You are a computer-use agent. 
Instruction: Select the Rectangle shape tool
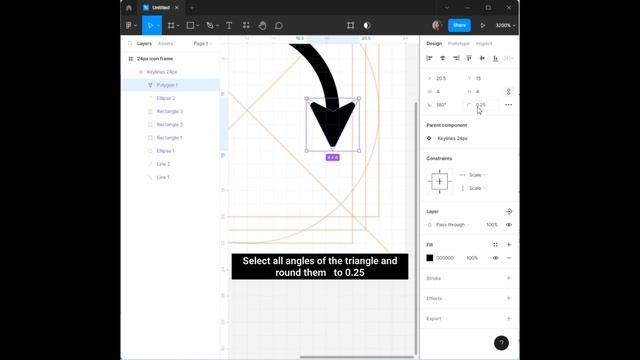(190, 25)
